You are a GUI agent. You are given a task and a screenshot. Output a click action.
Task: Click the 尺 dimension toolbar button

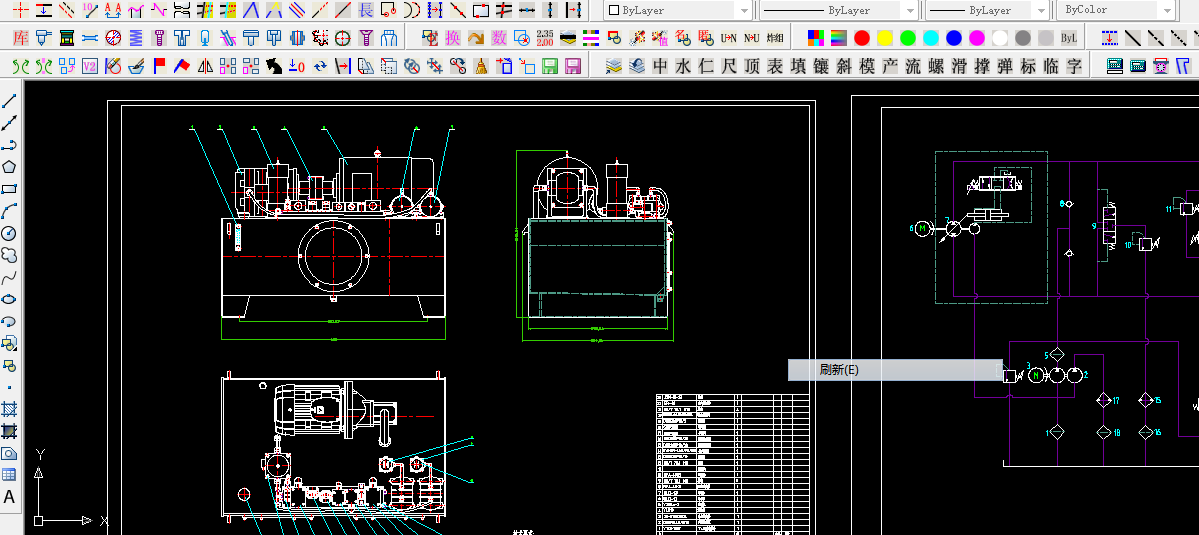point(729,66)
